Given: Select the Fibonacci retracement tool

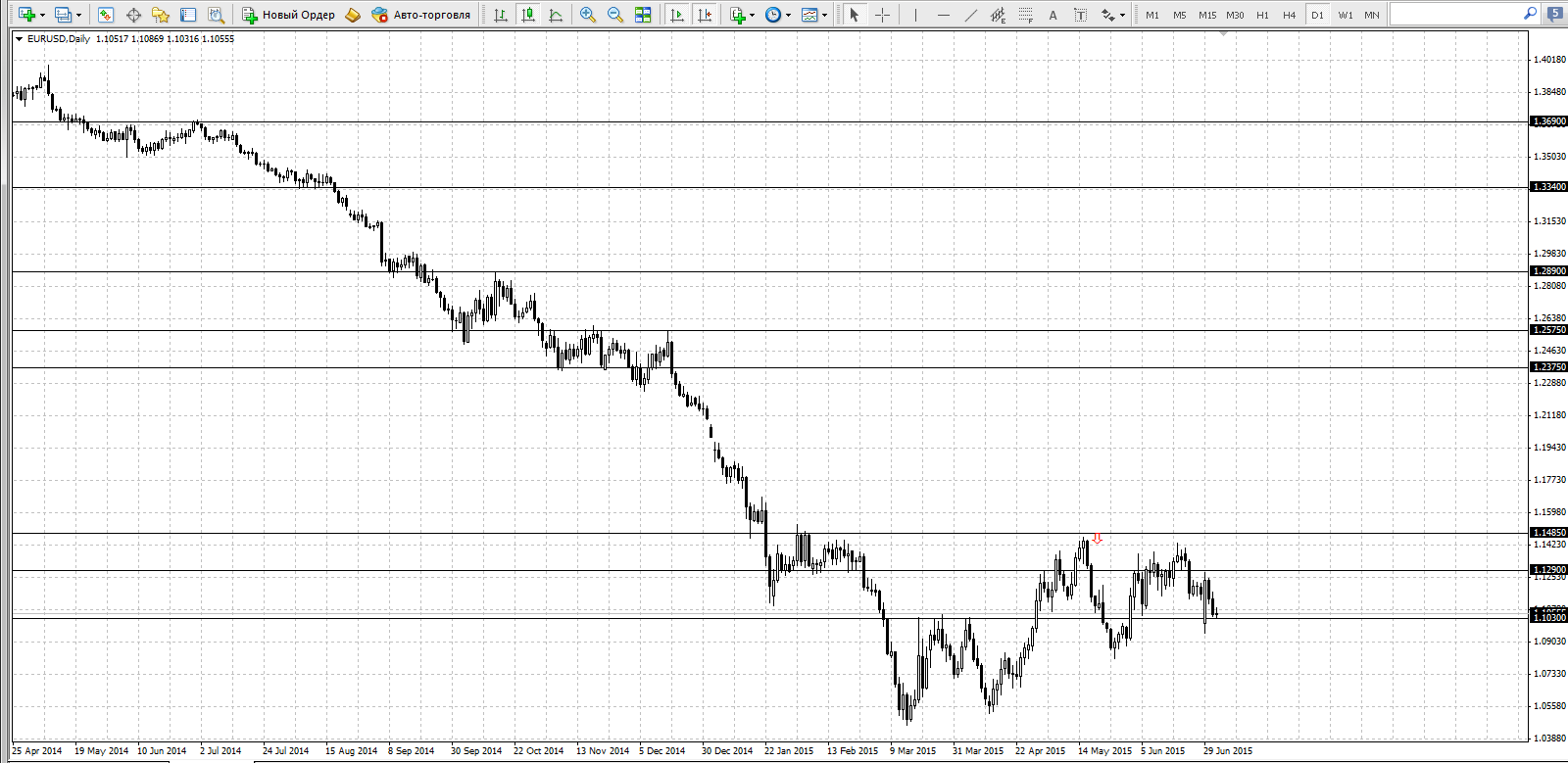Looking at the screenshot, I should [x=1025, y=15].
